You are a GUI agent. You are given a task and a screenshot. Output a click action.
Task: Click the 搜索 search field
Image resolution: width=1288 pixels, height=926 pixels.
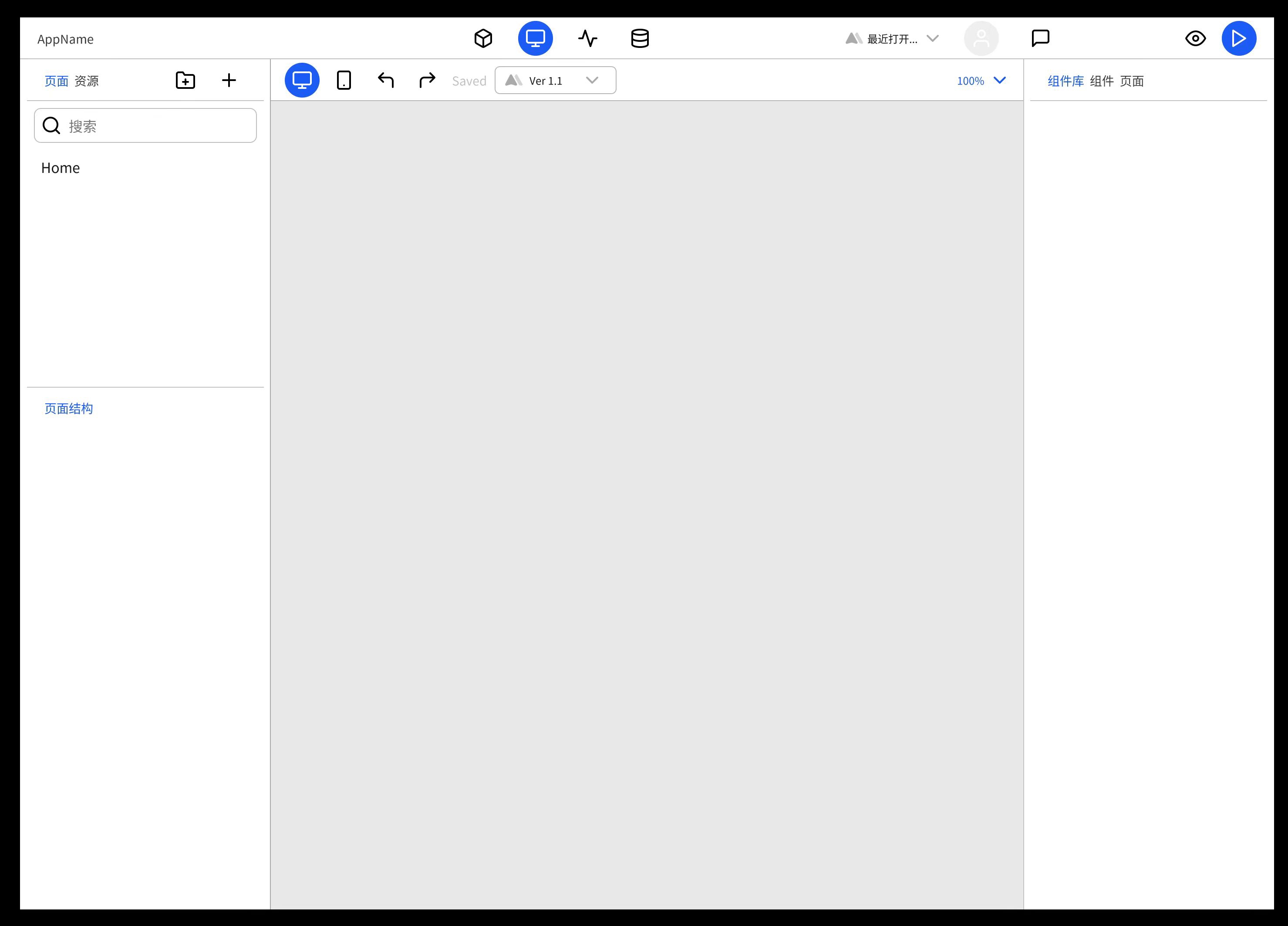pyautogui.click(x=145, y=125)
